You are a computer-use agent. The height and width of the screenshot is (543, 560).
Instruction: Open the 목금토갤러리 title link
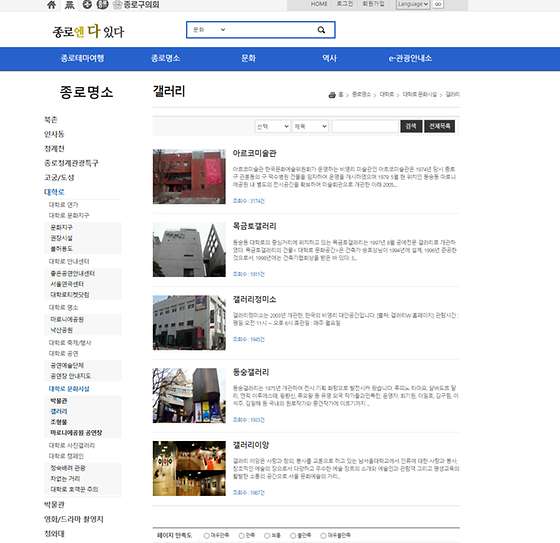tap(255, 226)
